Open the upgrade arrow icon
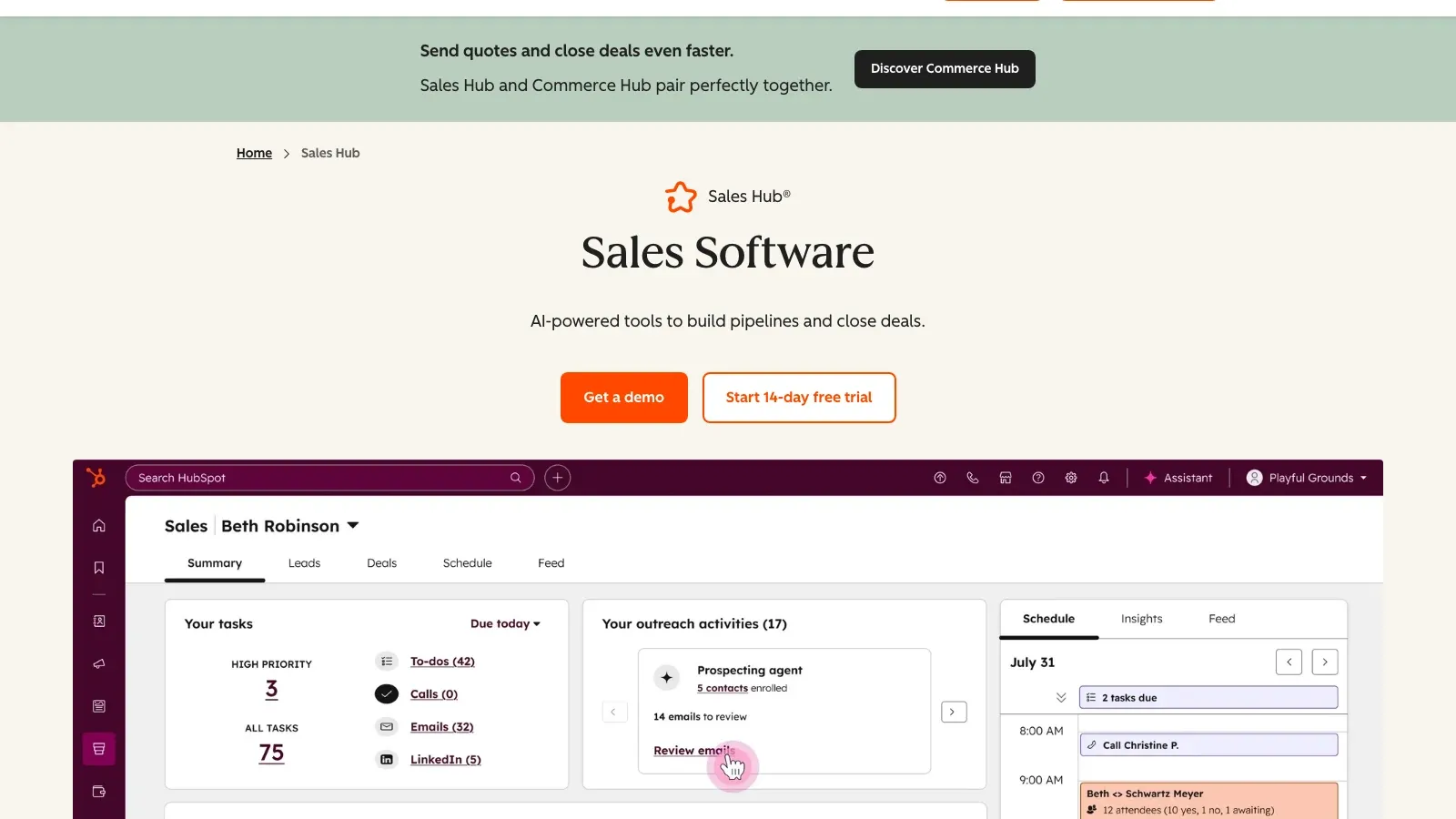Viewport: 1456px width, 819px height. pyautogui.click(x=940, y=478)
